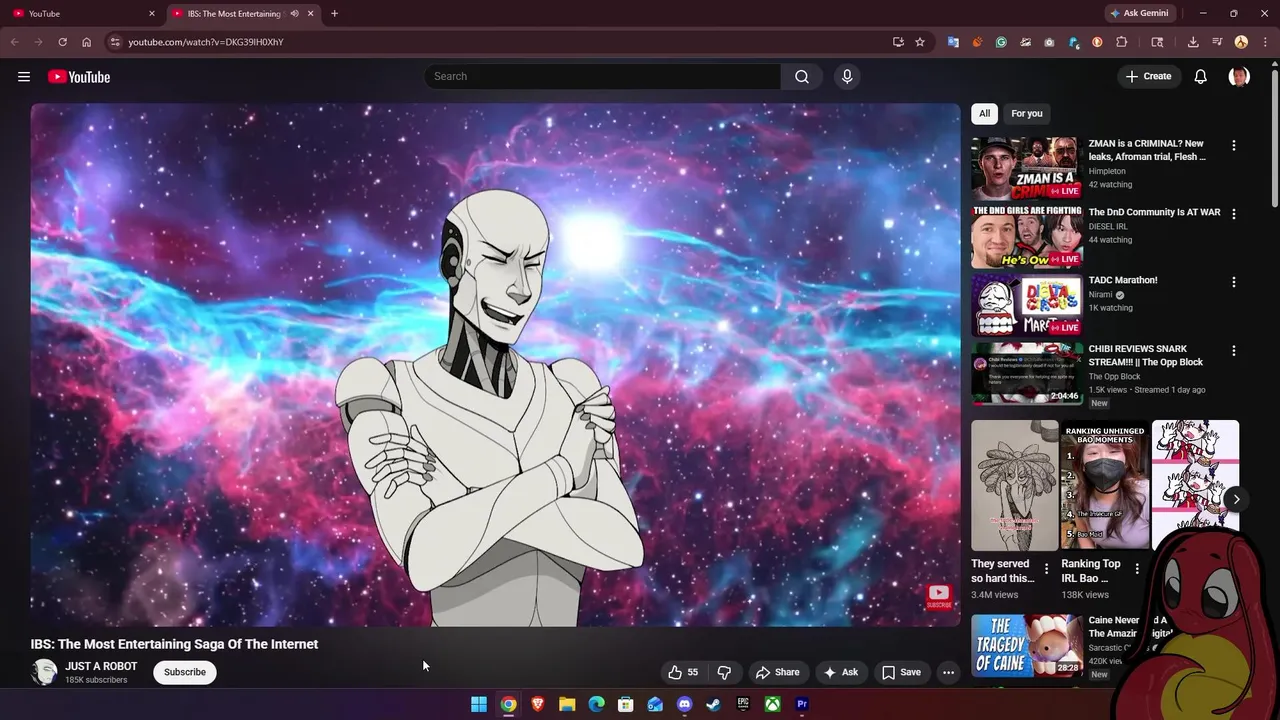The width and height of the screenshot is (1280, 720).
Task: Like the video with thumbs up
Action: (x=684, y=672)
